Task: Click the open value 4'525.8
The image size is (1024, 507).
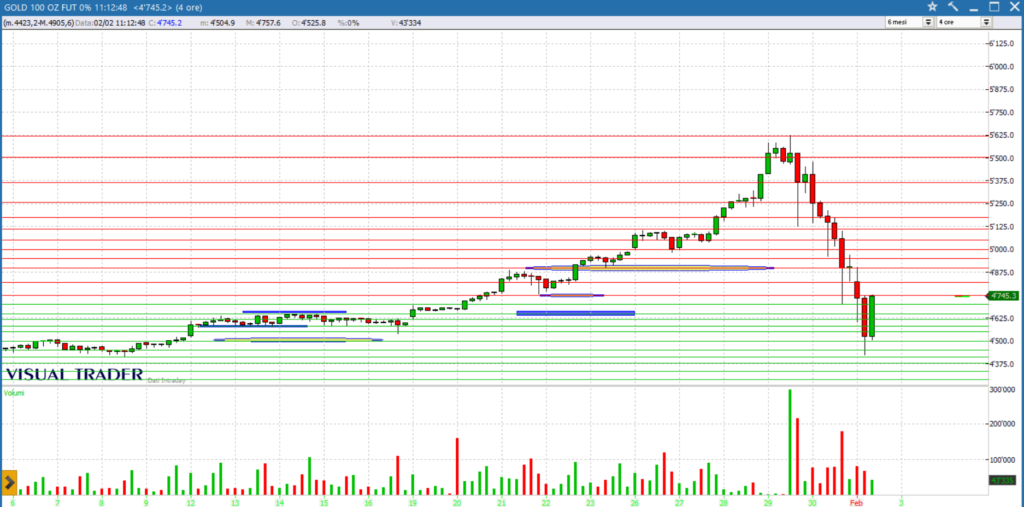Action: click(x=313, y=22)
